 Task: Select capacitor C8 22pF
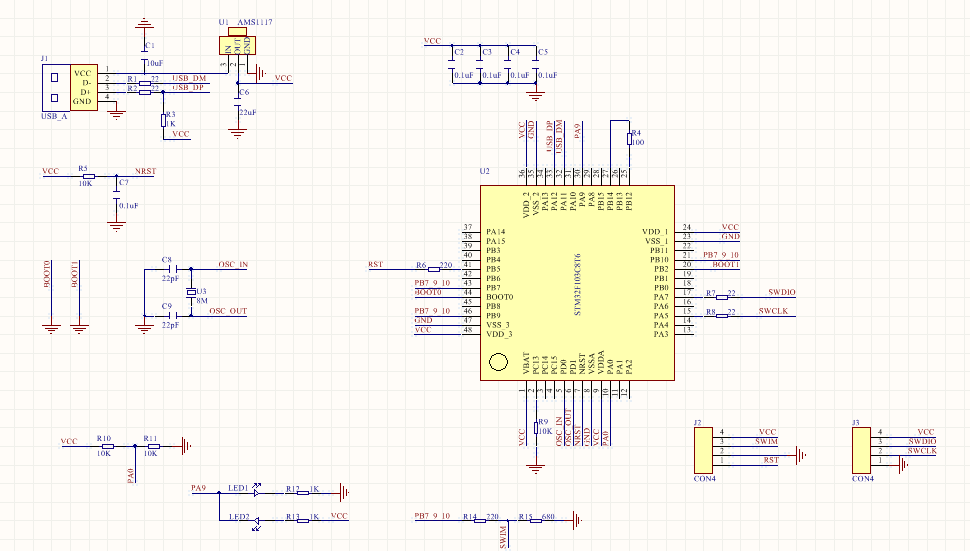[x=173, y=269]
